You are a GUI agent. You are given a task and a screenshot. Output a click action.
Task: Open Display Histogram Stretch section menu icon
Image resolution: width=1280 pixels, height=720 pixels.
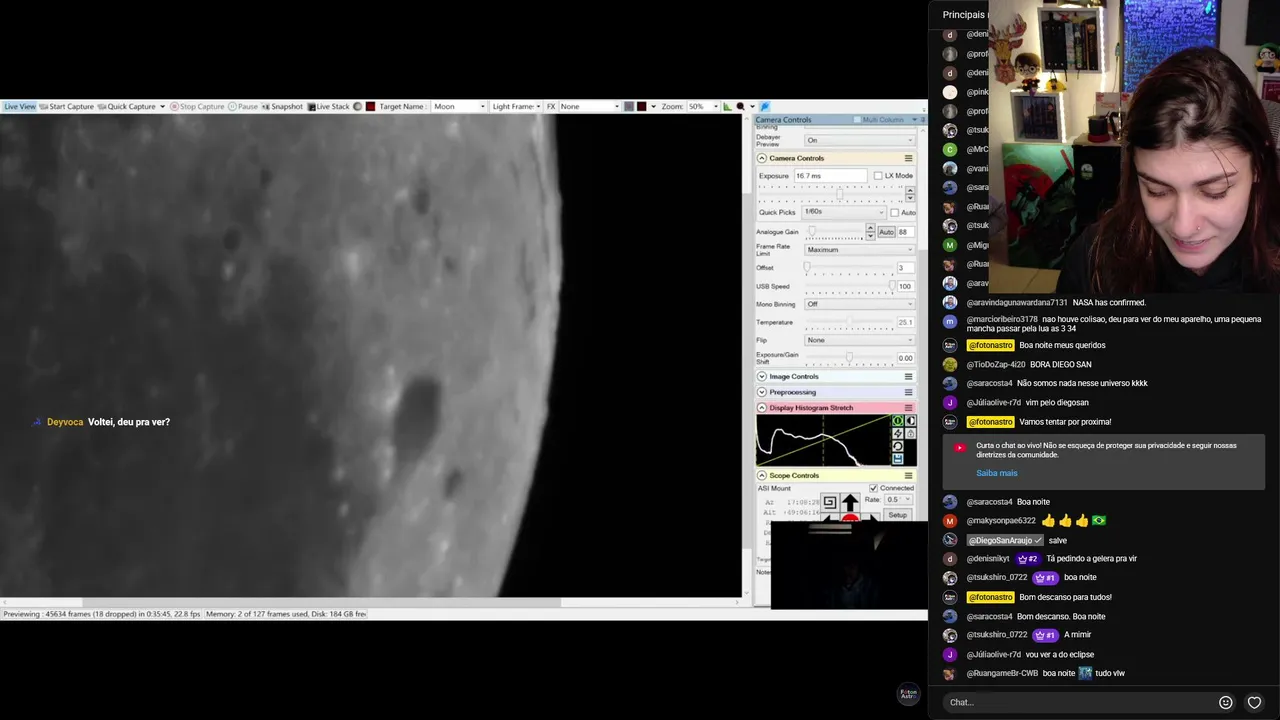[908, 408]
